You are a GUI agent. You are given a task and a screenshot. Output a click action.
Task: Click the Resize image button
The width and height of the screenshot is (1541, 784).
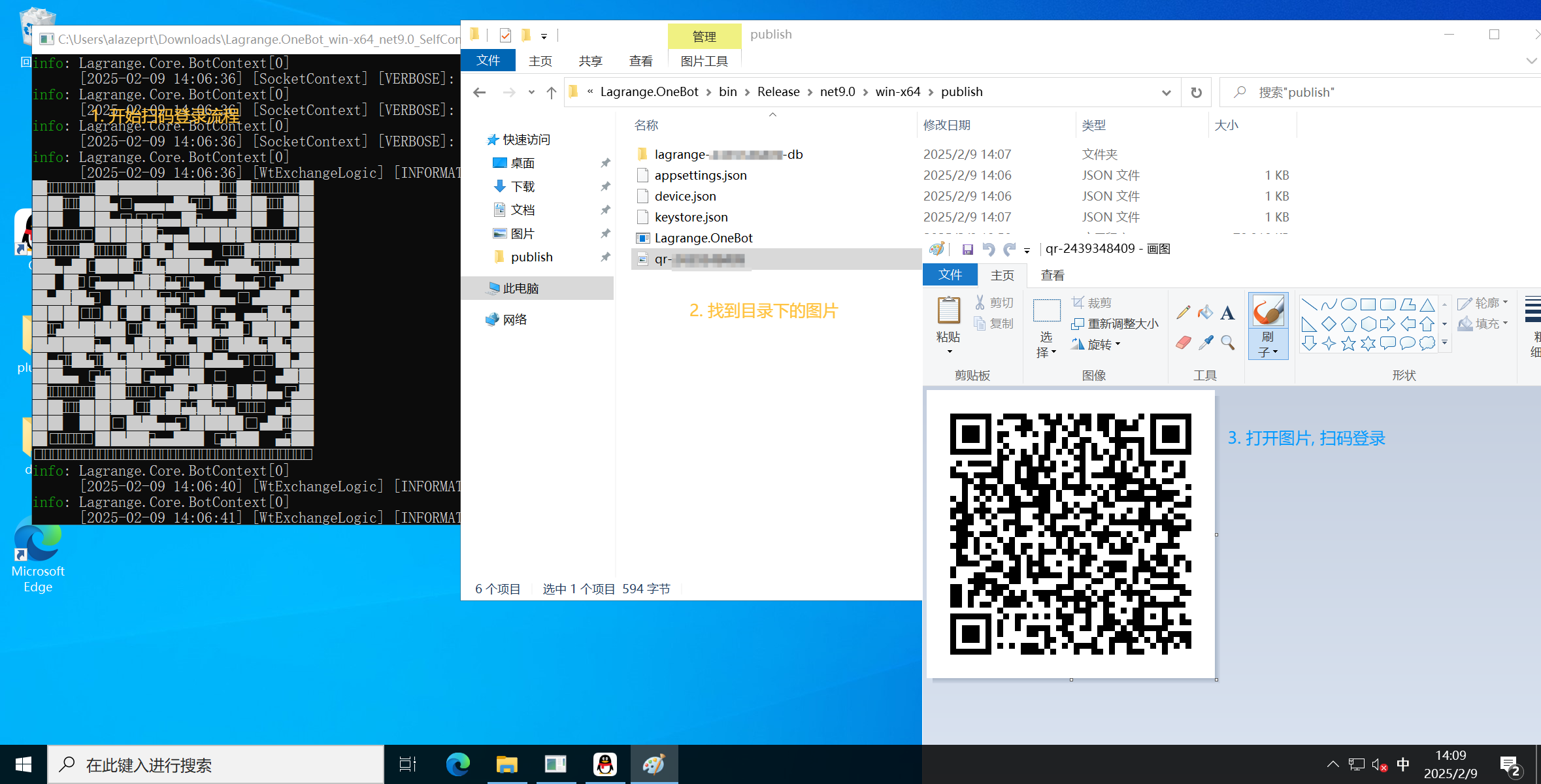click(x=1115, y=324)
